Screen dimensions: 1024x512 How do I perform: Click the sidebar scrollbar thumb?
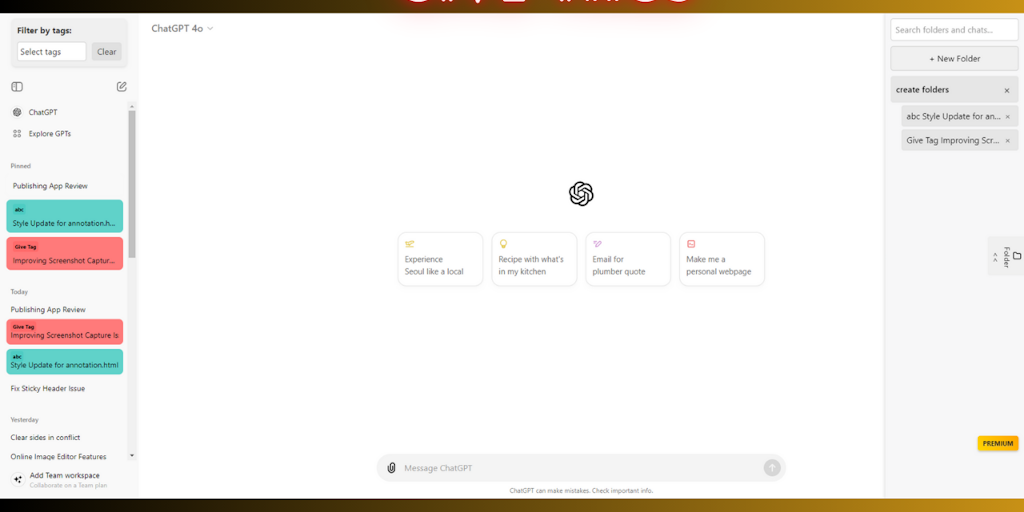click(132, 184)
